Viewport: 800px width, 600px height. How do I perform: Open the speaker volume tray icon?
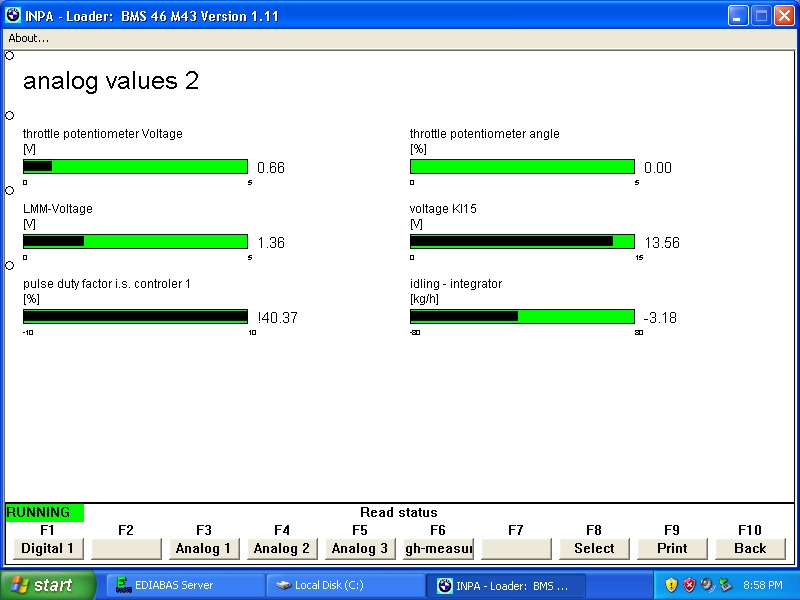click(x=706, y=585)
